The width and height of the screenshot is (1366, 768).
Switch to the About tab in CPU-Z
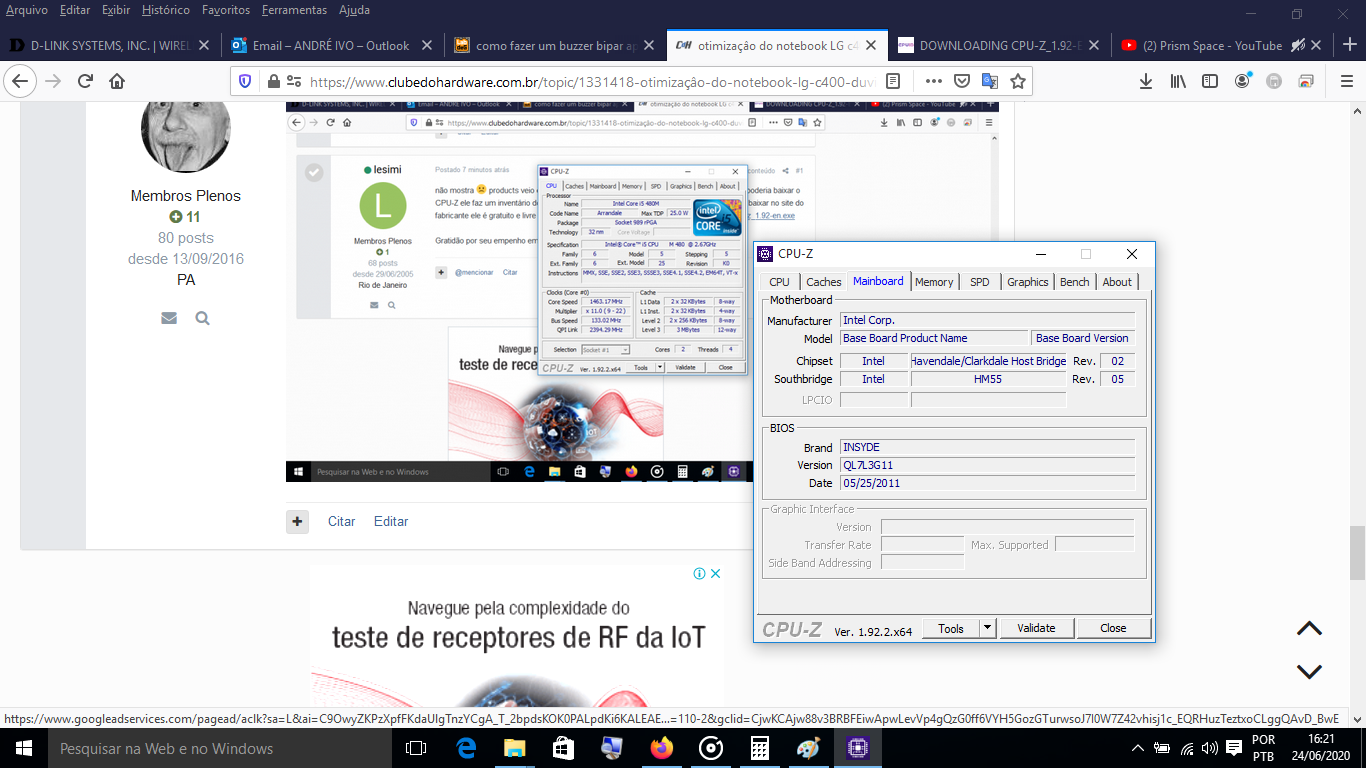(1117, 282)
